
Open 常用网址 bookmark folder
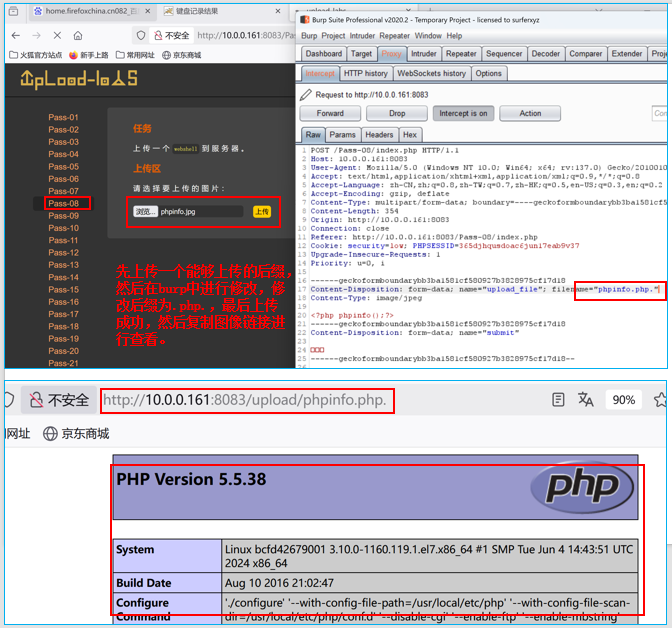pyautogui.click(x=135, y=55)
